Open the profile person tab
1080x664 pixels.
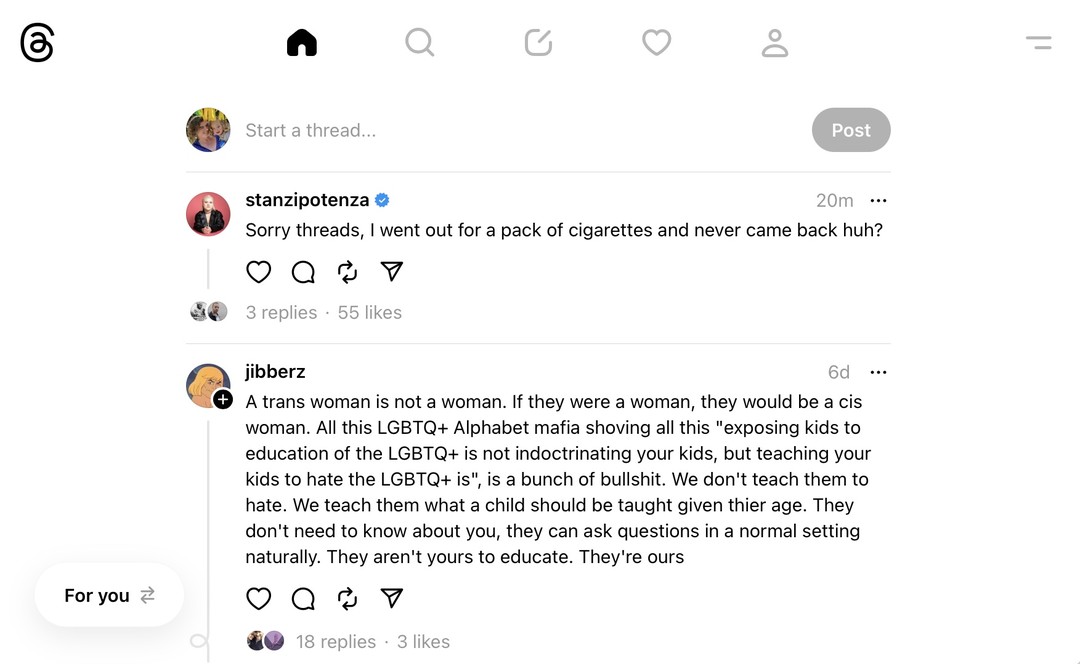775,42
